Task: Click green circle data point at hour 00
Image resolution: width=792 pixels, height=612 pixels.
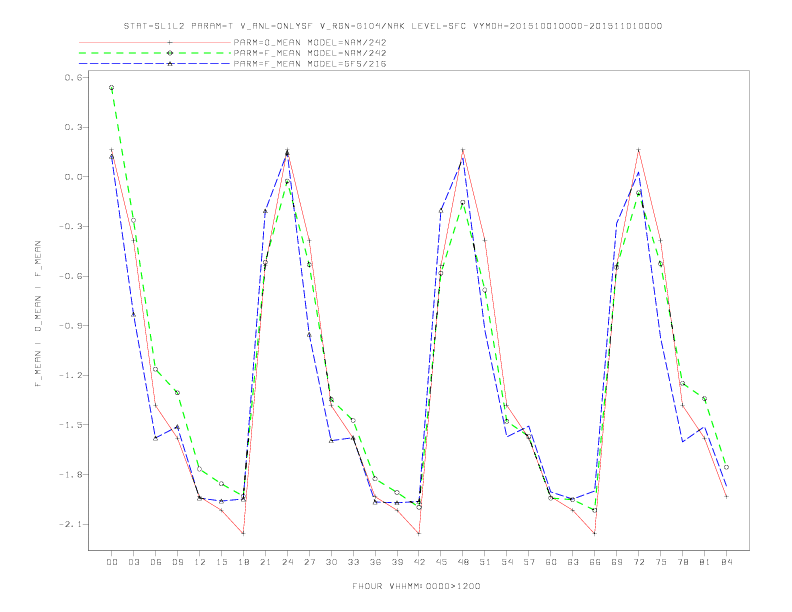Action: [x=112, y=88]
